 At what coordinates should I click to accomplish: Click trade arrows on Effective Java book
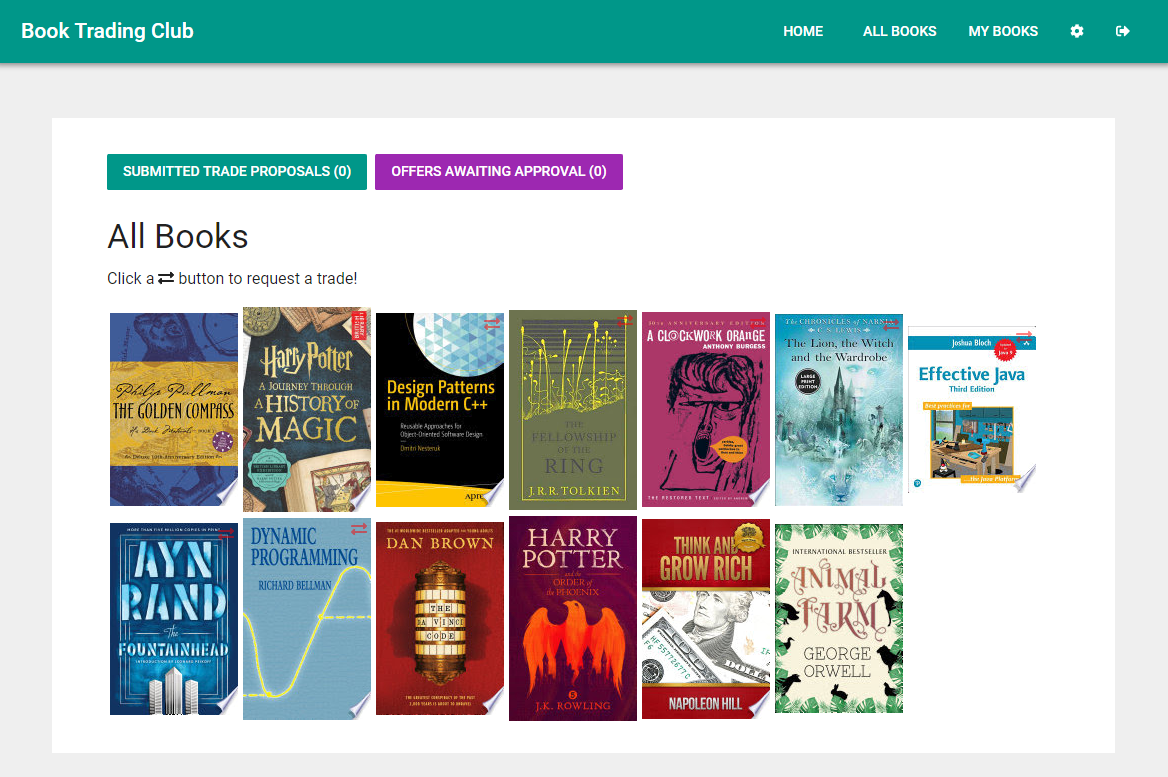1024,337
